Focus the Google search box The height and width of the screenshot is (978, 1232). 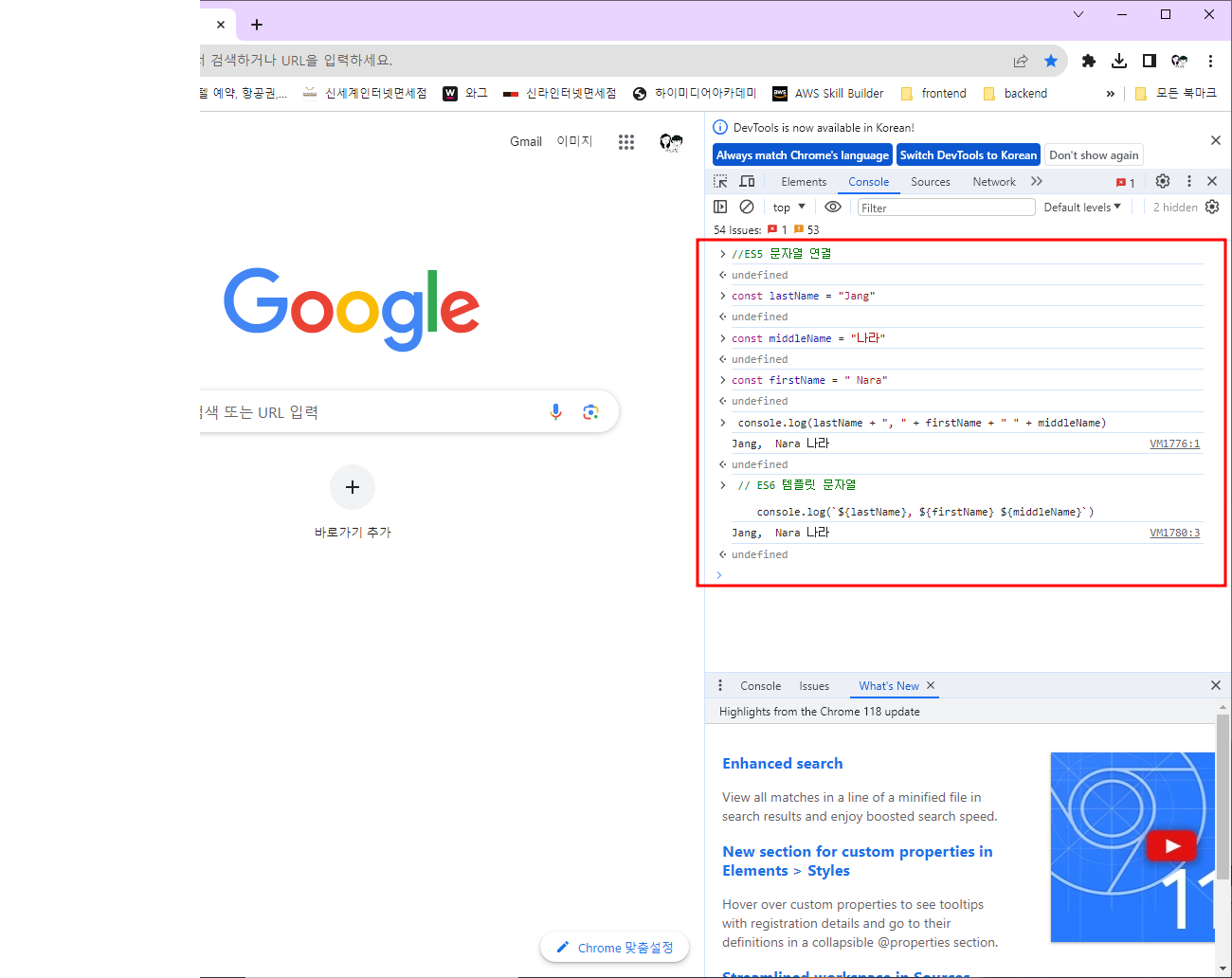click(409, 412)
